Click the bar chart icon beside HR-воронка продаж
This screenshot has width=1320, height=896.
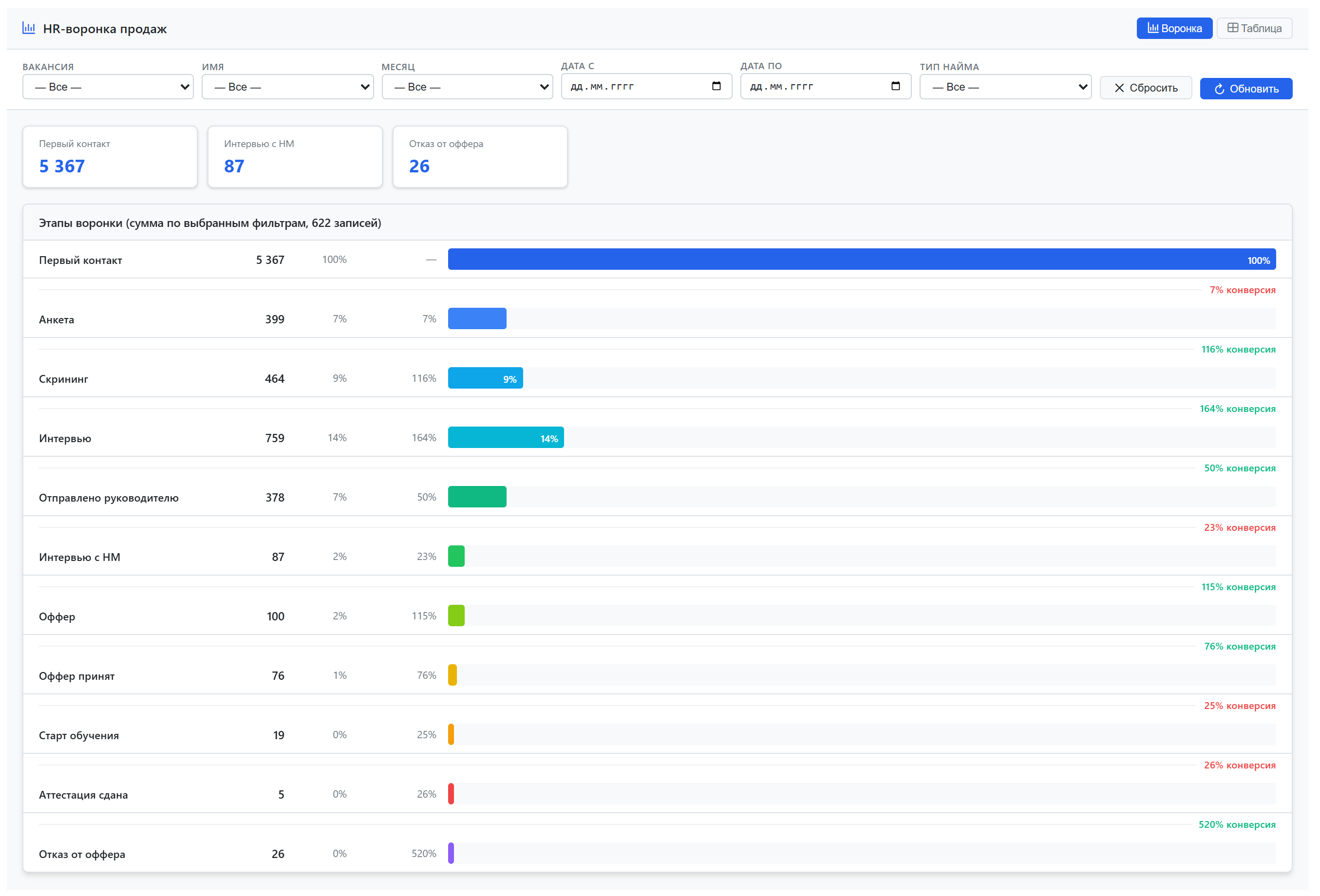28,28
